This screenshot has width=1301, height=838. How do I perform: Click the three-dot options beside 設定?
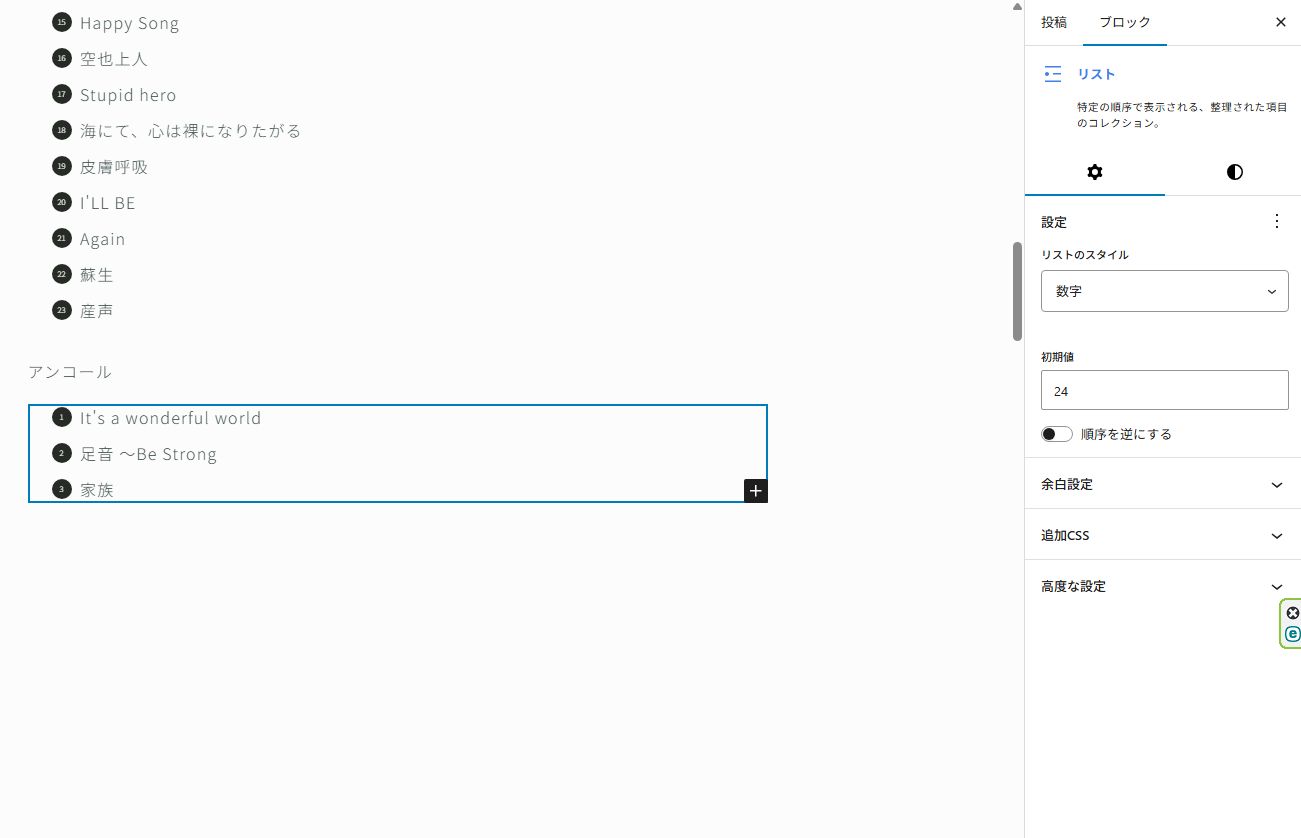[x=1276, y=222]
